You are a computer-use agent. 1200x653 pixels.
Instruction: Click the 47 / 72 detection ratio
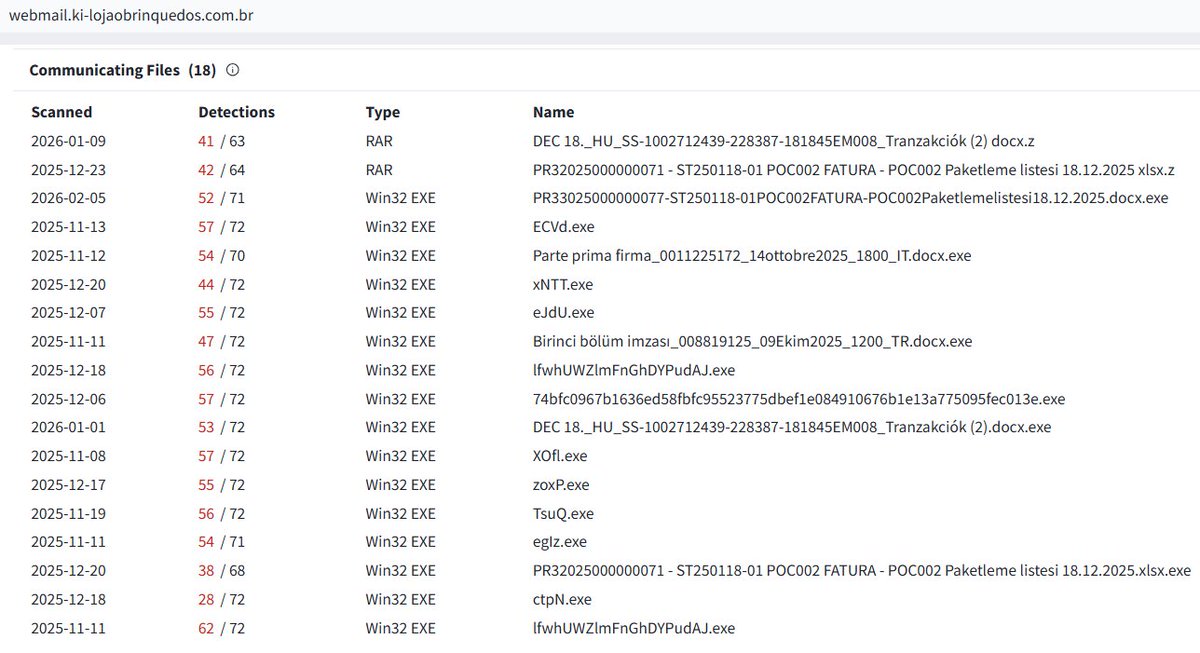point(221,341)
